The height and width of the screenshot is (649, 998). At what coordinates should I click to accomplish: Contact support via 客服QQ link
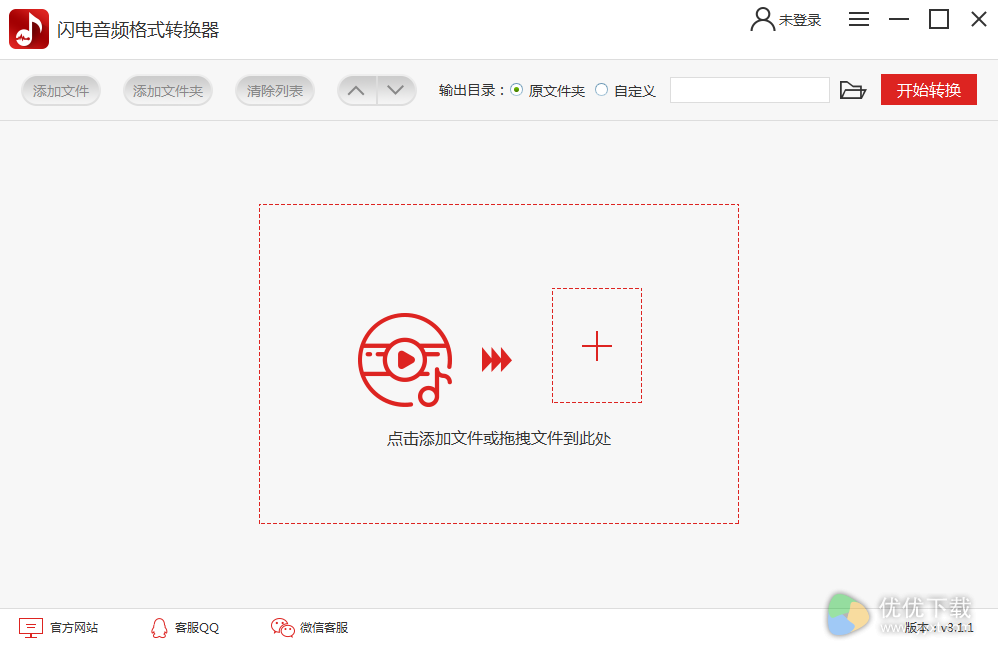pyautogui.click(x=197, y=627)
